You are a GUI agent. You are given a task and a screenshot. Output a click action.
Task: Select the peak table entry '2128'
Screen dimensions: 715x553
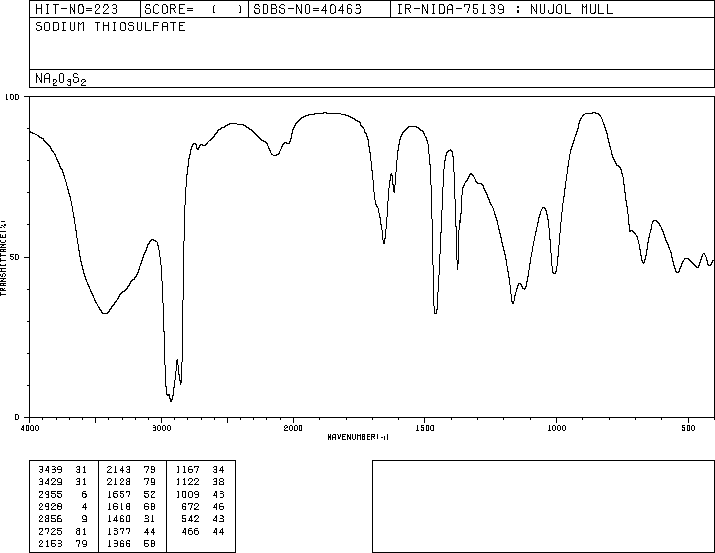tap(119, 482)
